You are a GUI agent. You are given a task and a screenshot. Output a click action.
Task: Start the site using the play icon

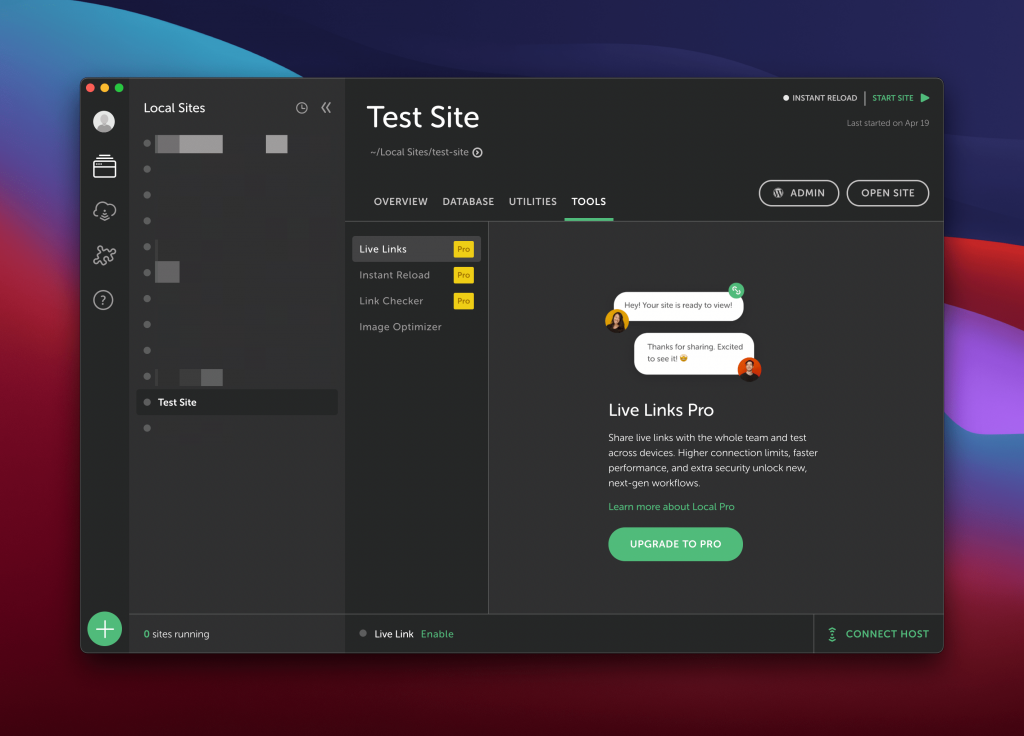926,98
